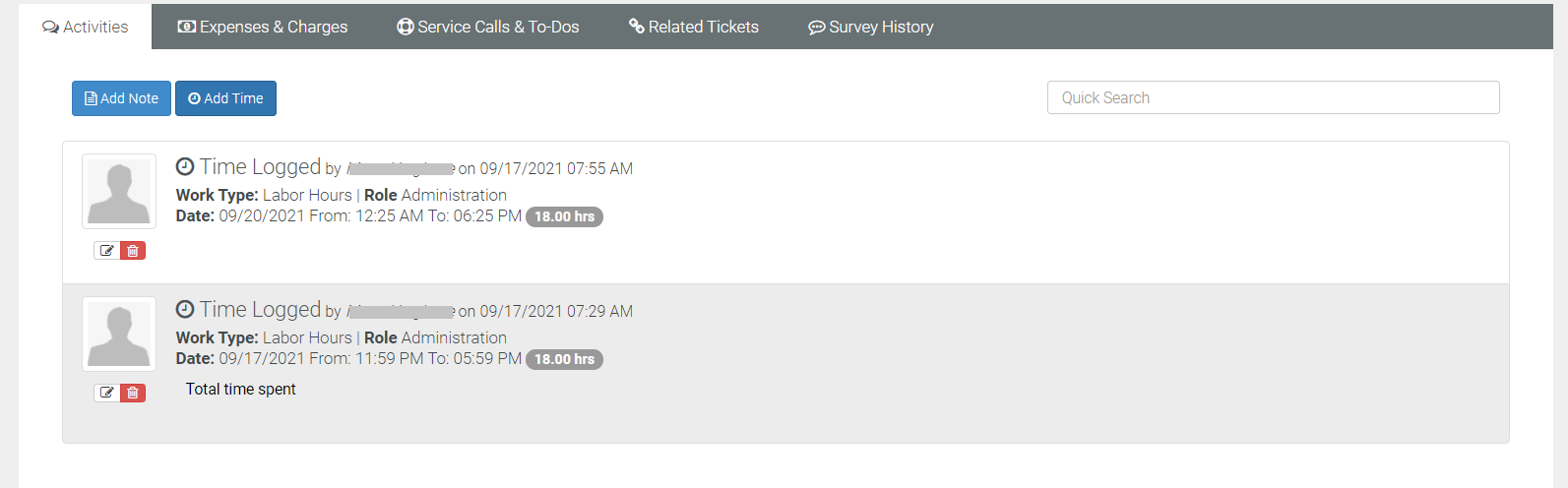This screenshot has width=1568, height=488.
Task: Click the Service Calls lifebuoy icon
Action: click(x=406, y=27)
